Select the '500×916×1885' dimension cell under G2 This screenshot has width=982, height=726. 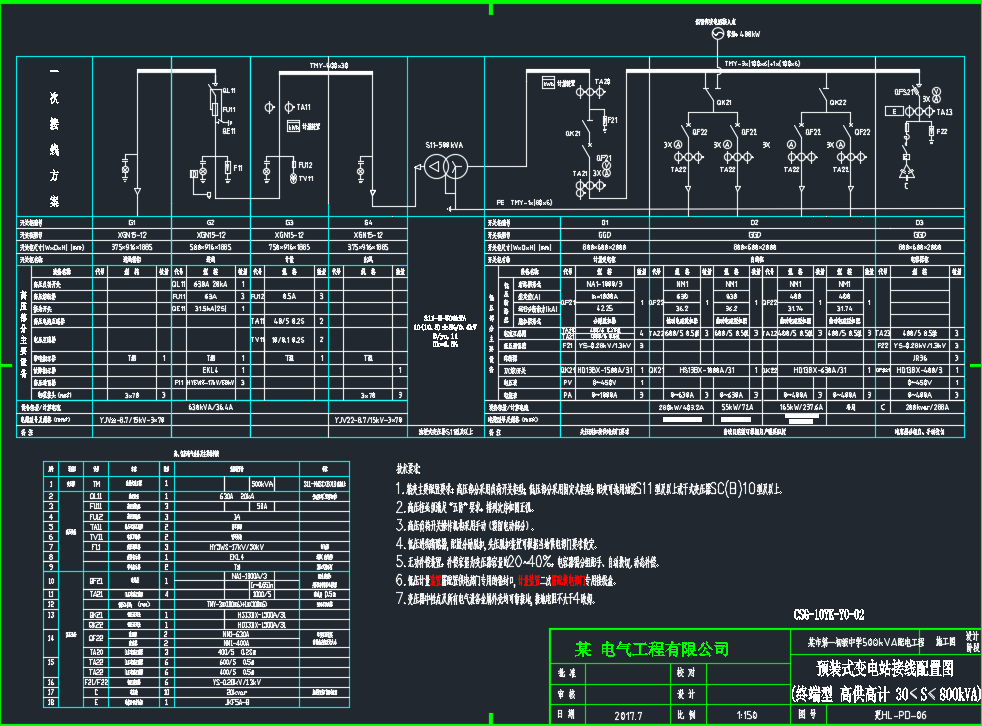210,247
